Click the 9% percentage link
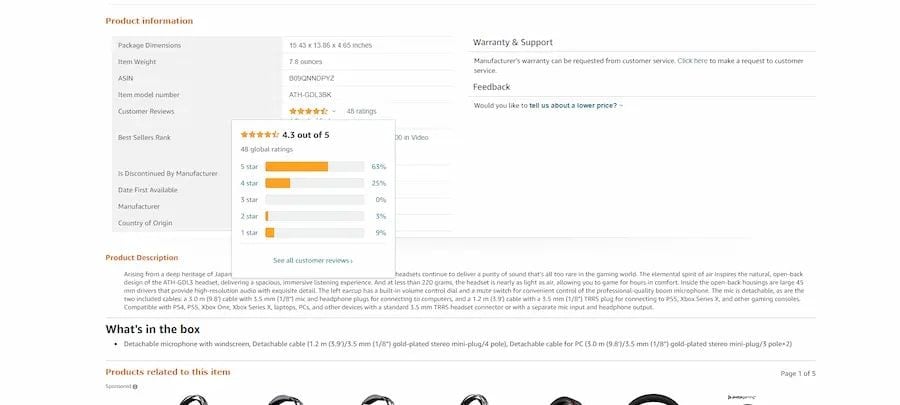The image size is (900, 405). (x=381, y=233)
